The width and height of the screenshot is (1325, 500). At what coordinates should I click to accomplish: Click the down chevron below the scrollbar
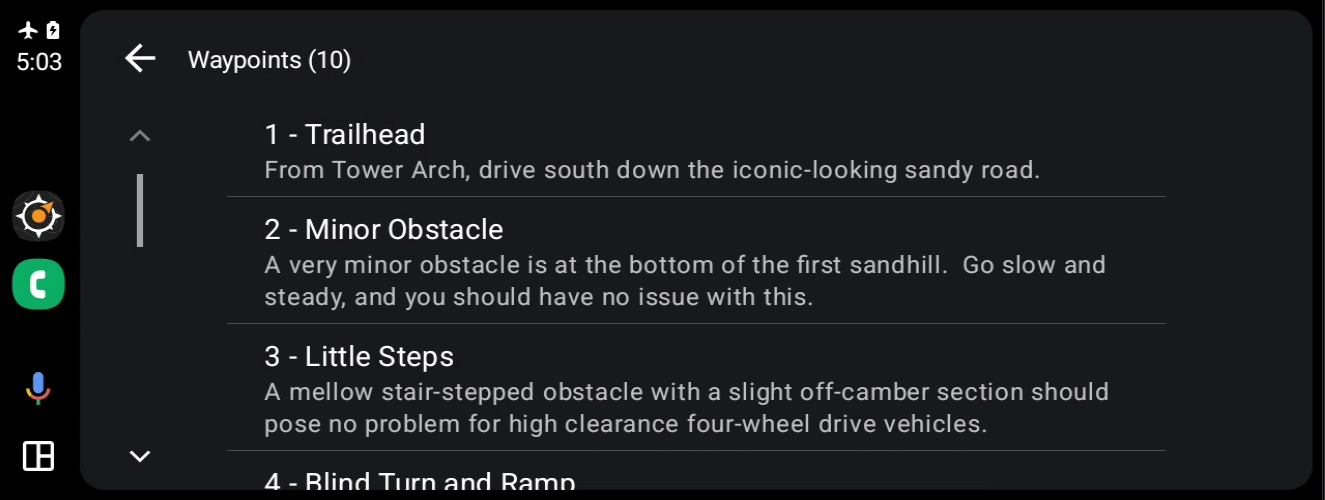tap(140, 456)
